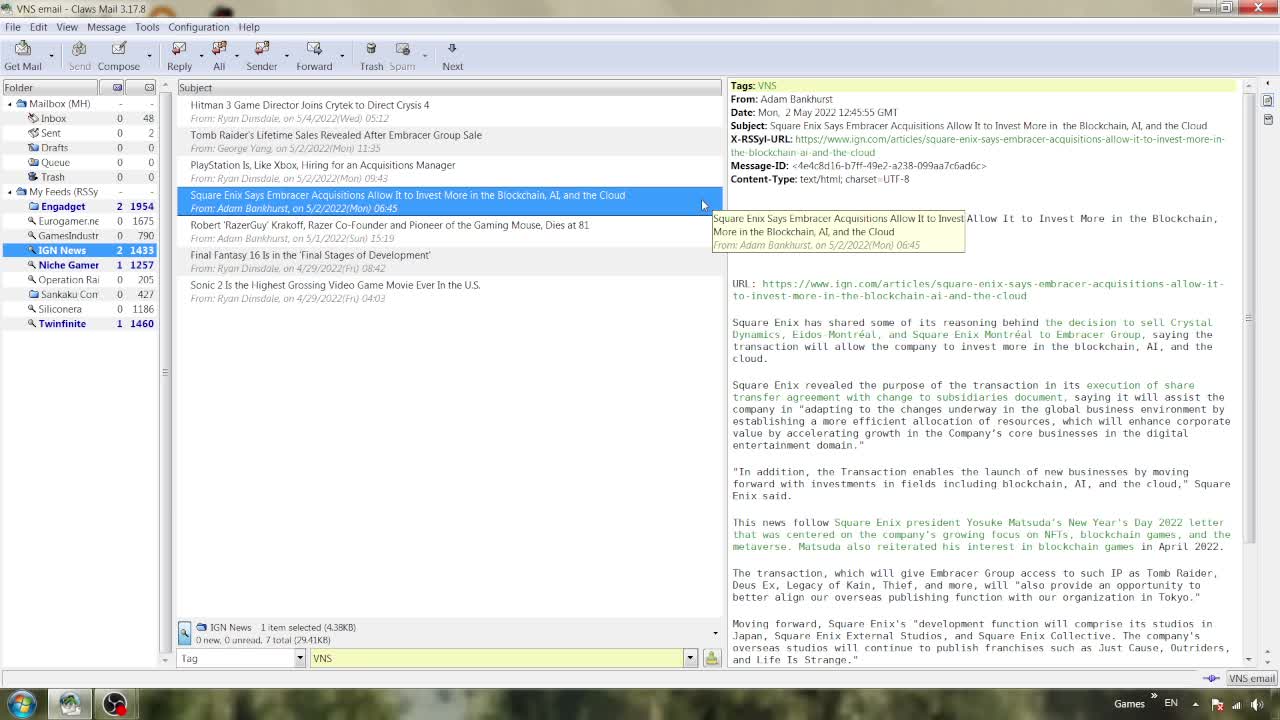The image size is (1280, 720).
Task: Open the File menu
Action: [x=13, y=27]
